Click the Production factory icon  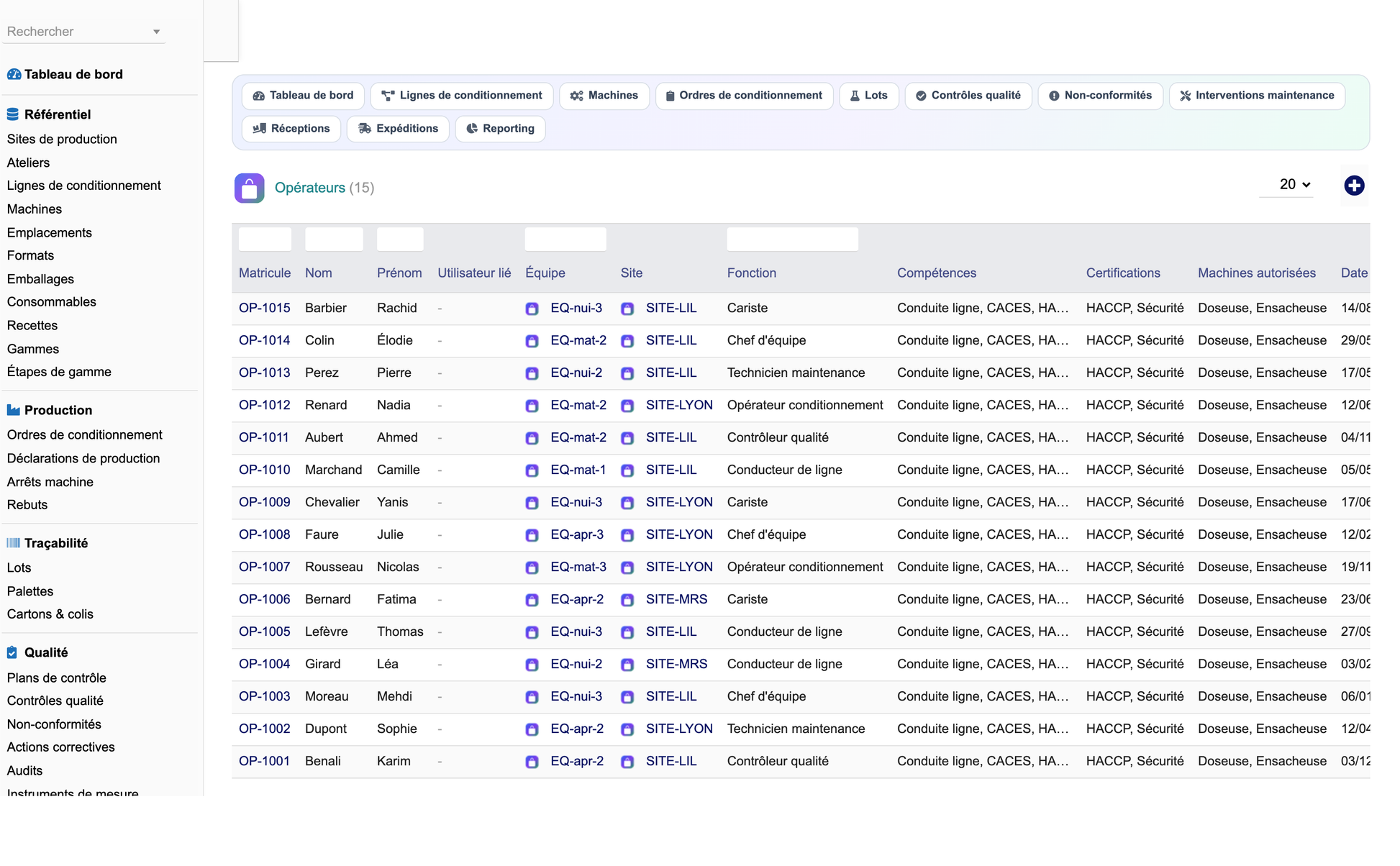pyautogui.click(x=13, y=410)
